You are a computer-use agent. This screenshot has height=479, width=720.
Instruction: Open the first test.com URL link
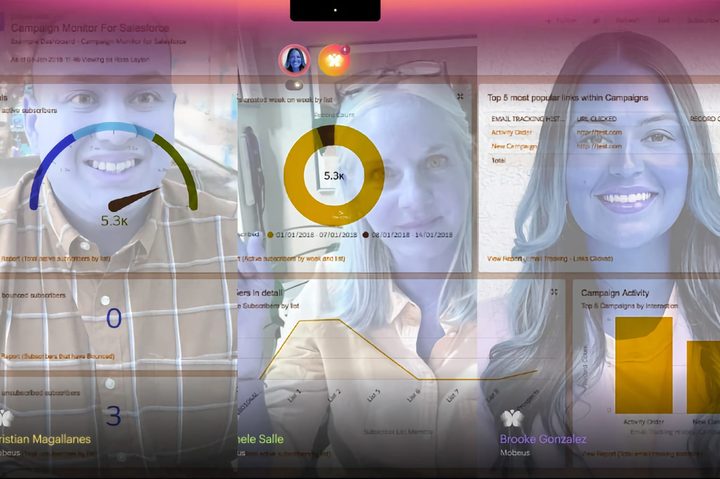(599, 132)
